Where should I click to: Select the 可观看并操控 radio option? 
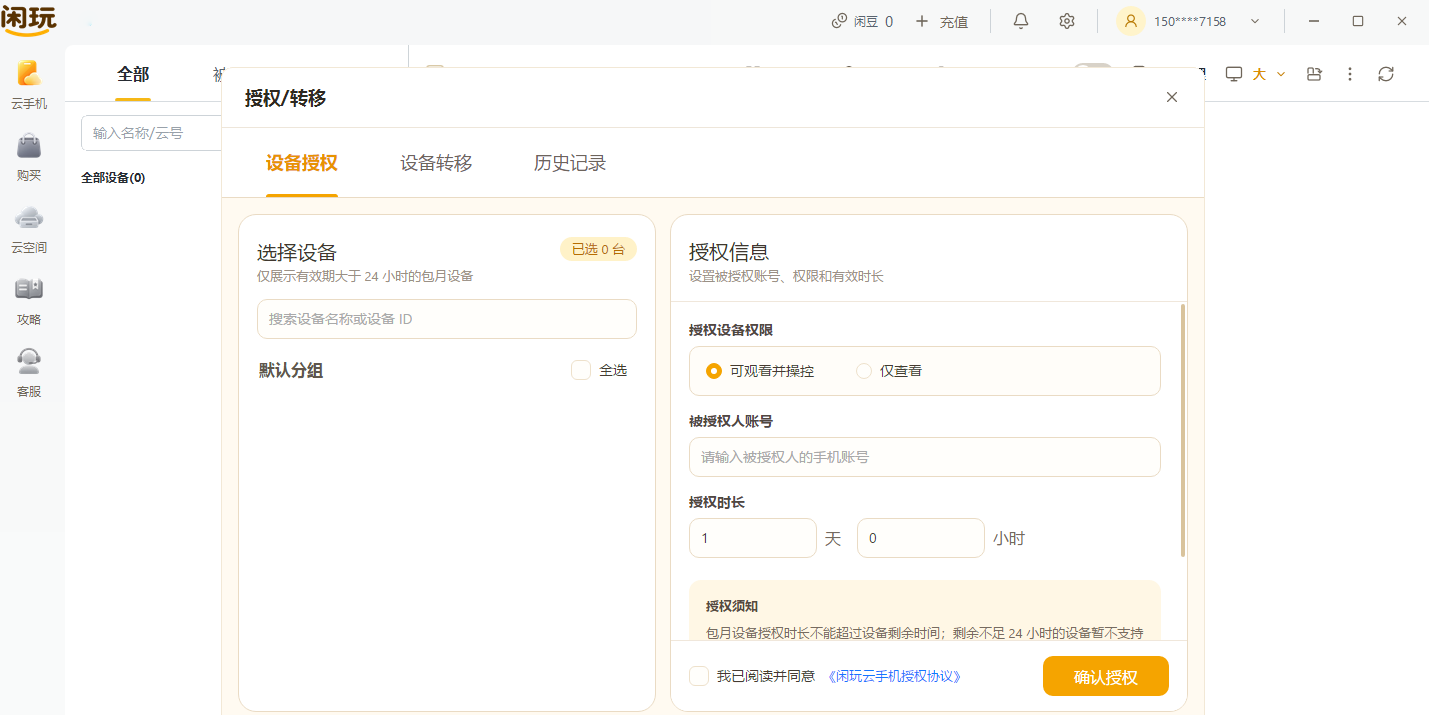tap(714, 371)
